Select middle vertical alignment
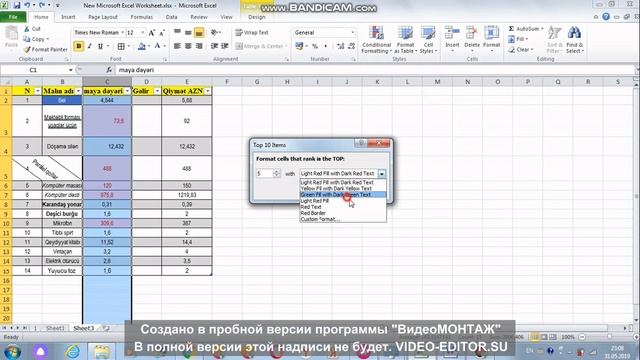640x360 pixels. pos(188,32)
